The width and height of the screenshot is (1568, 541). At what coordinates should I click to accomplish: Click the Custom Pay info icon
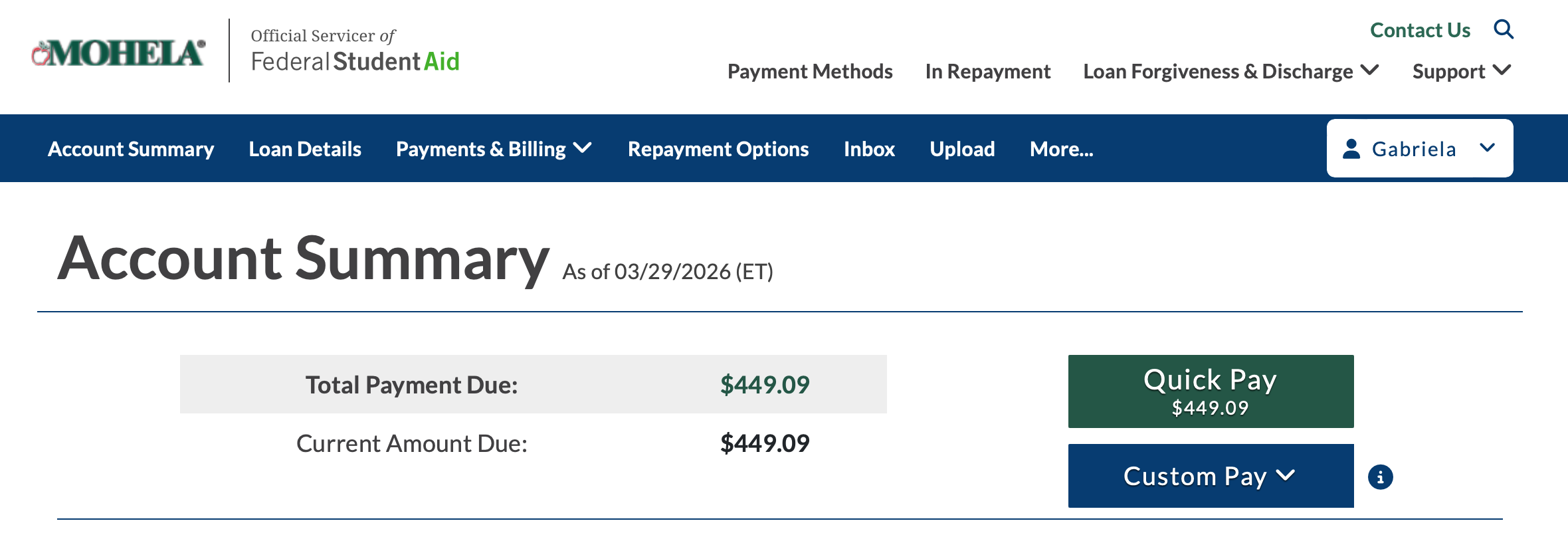(1380, 477)
